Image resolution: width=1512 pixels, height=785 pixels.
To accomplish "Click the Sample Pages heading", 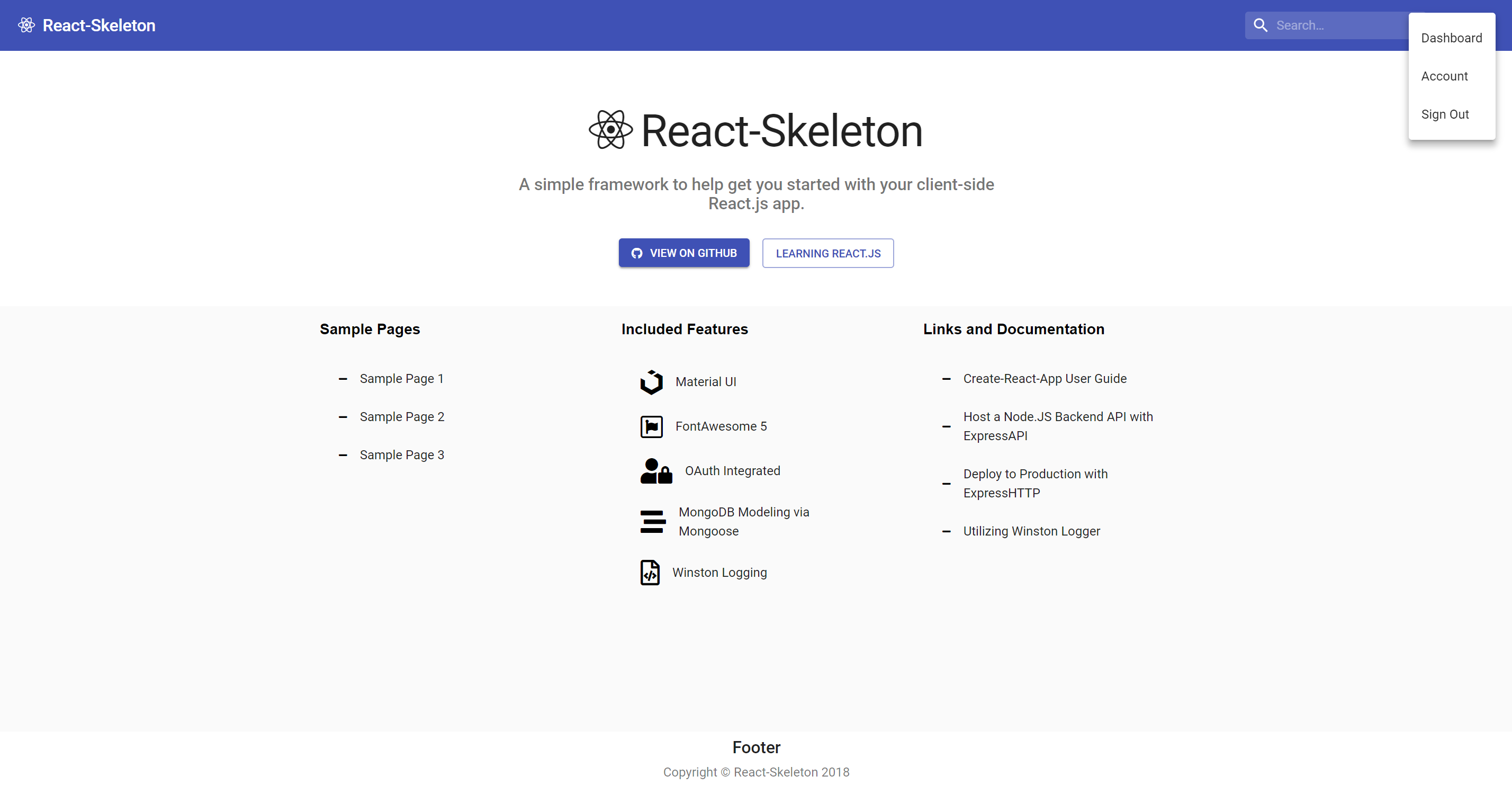I will tap(370, 329).
